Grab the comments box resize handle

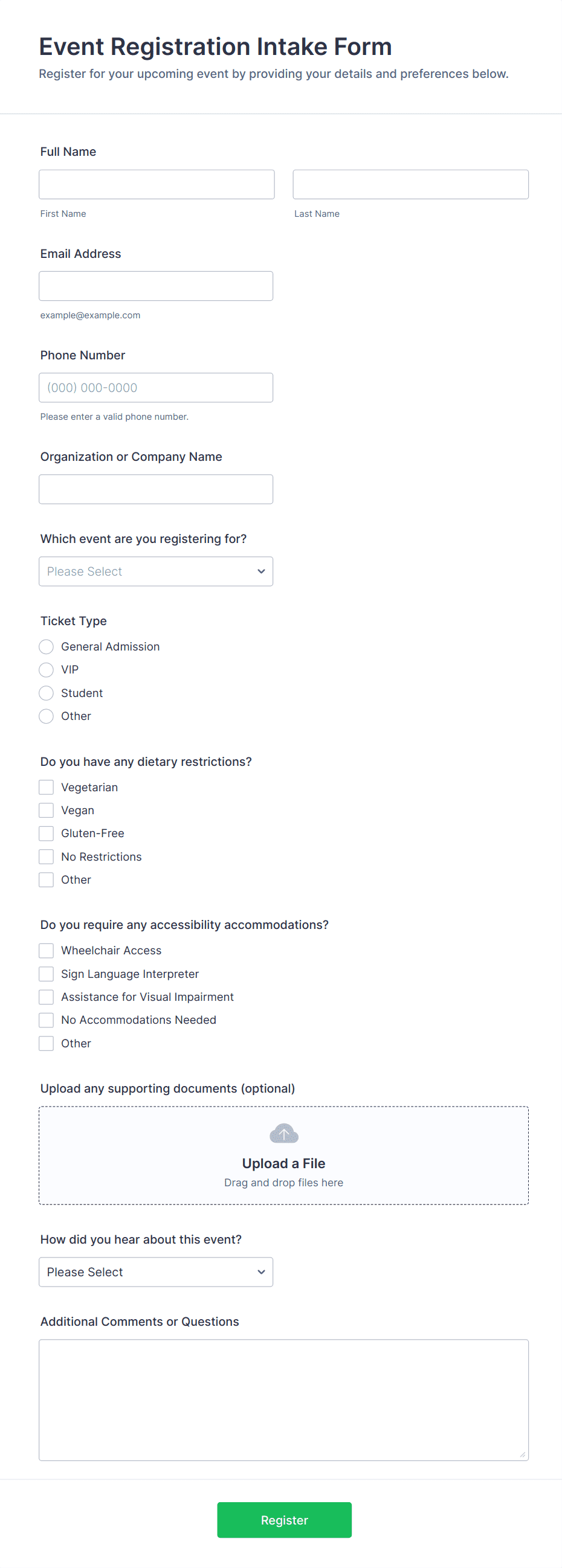tap(523, 1454)
